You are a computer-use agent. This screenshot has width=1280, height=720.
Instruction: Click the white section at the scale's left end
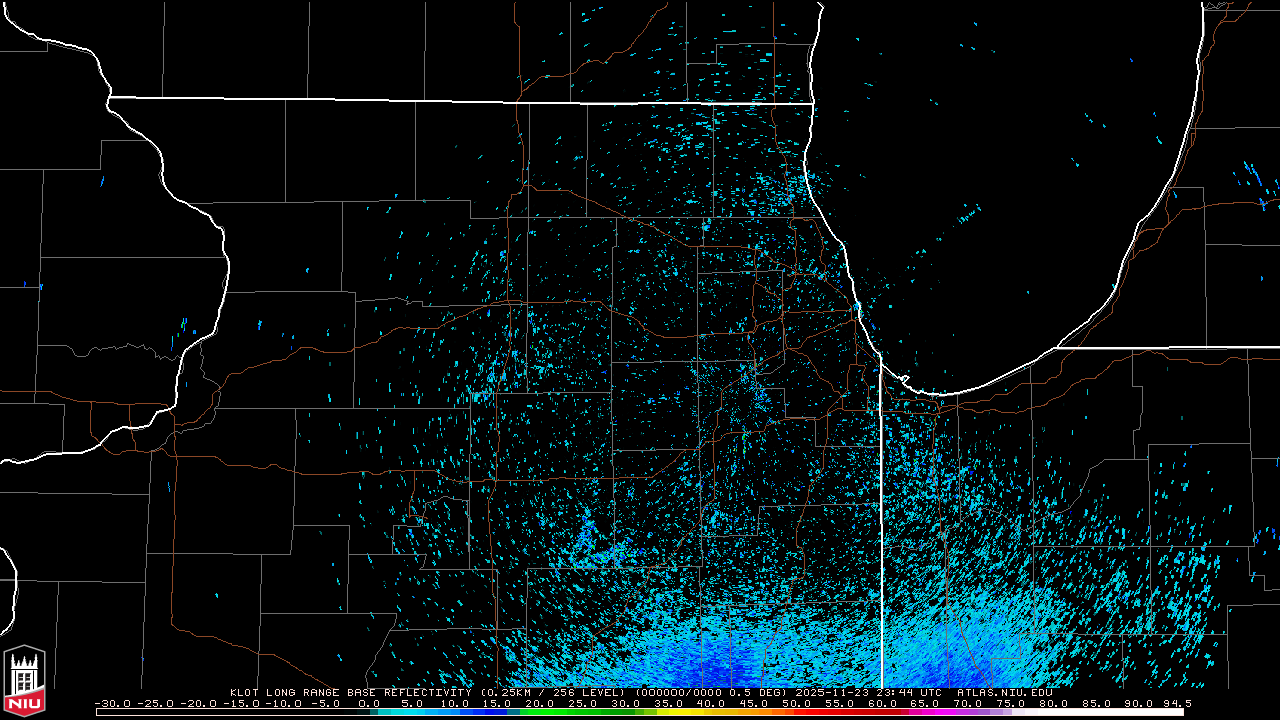200,712
